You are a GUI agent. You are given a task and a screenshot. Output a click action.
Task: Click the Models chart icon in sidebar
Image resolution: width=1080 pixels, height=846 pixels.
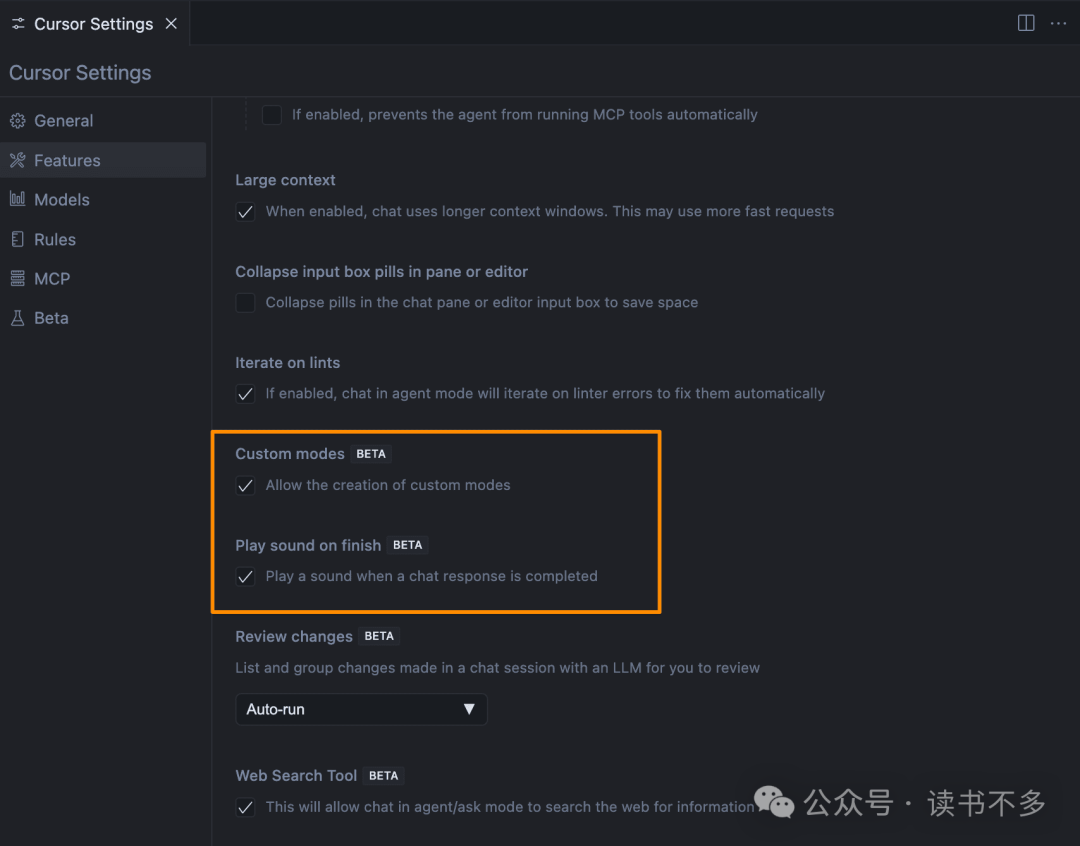pyautogui.click(x=17, y=199)
